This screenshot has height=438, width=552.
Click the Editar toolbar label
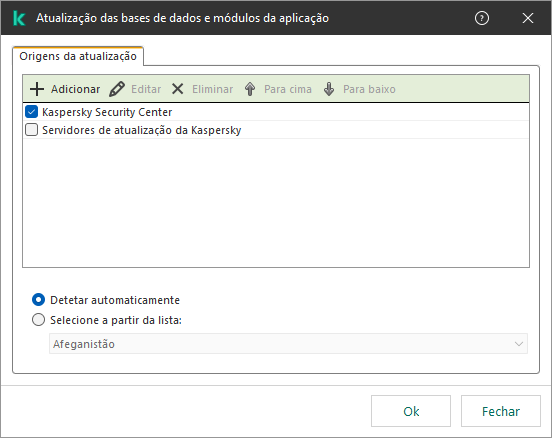(x=146, y=89)
